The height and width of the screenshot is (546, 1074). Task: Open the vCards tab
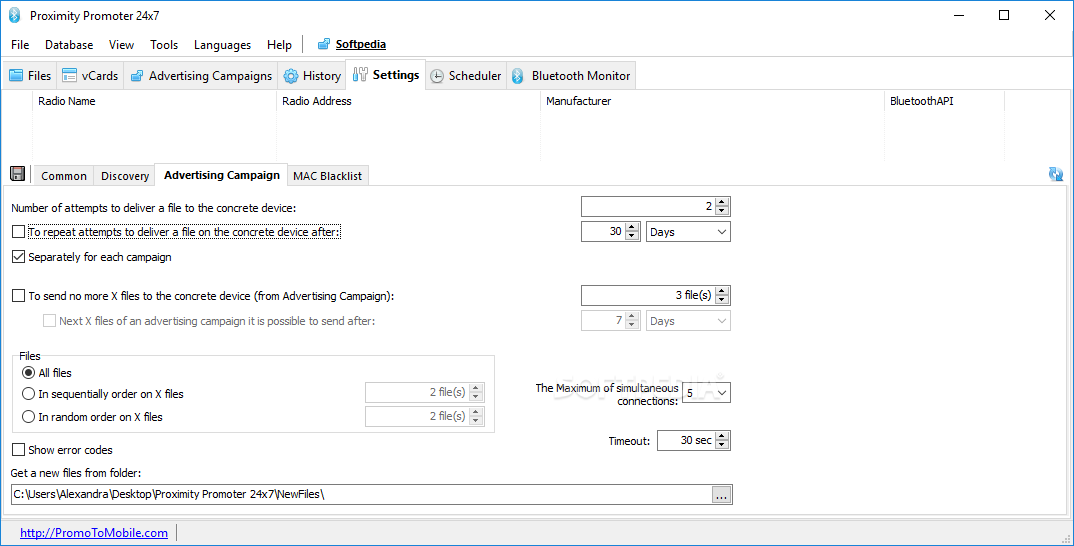point(90,75)
